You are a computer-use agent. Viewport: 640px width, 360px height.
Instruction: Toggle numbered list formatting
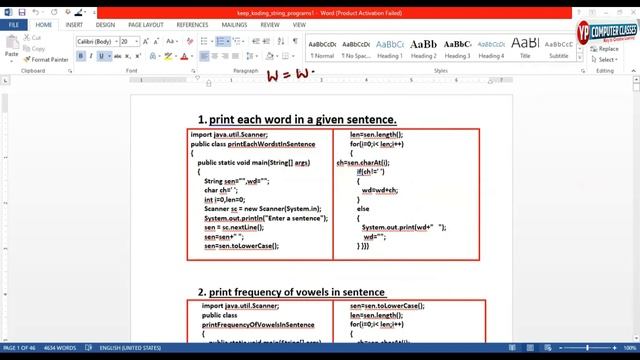point(220,41)
